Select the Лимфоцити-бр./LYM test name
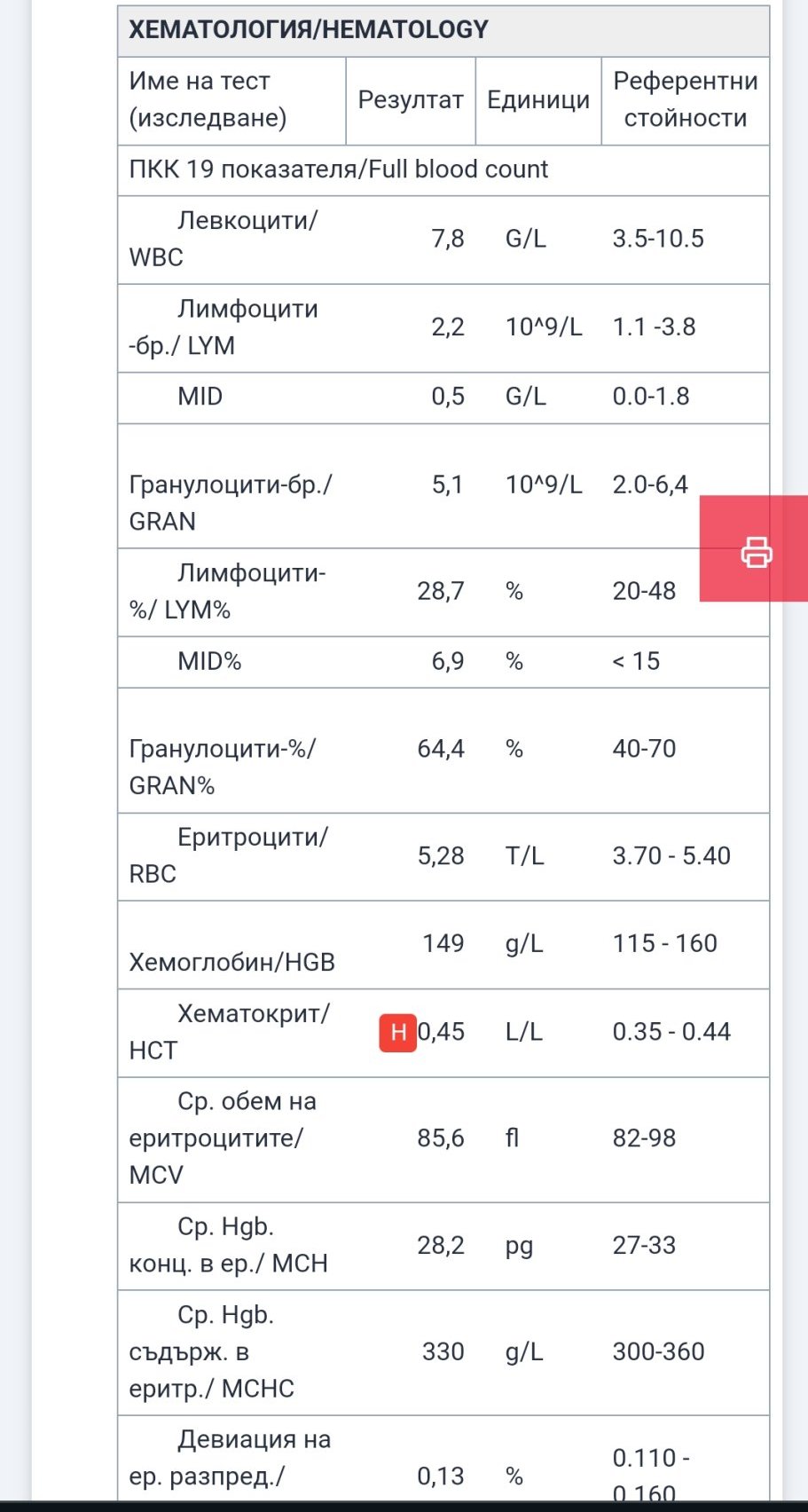 coord(224,327)
